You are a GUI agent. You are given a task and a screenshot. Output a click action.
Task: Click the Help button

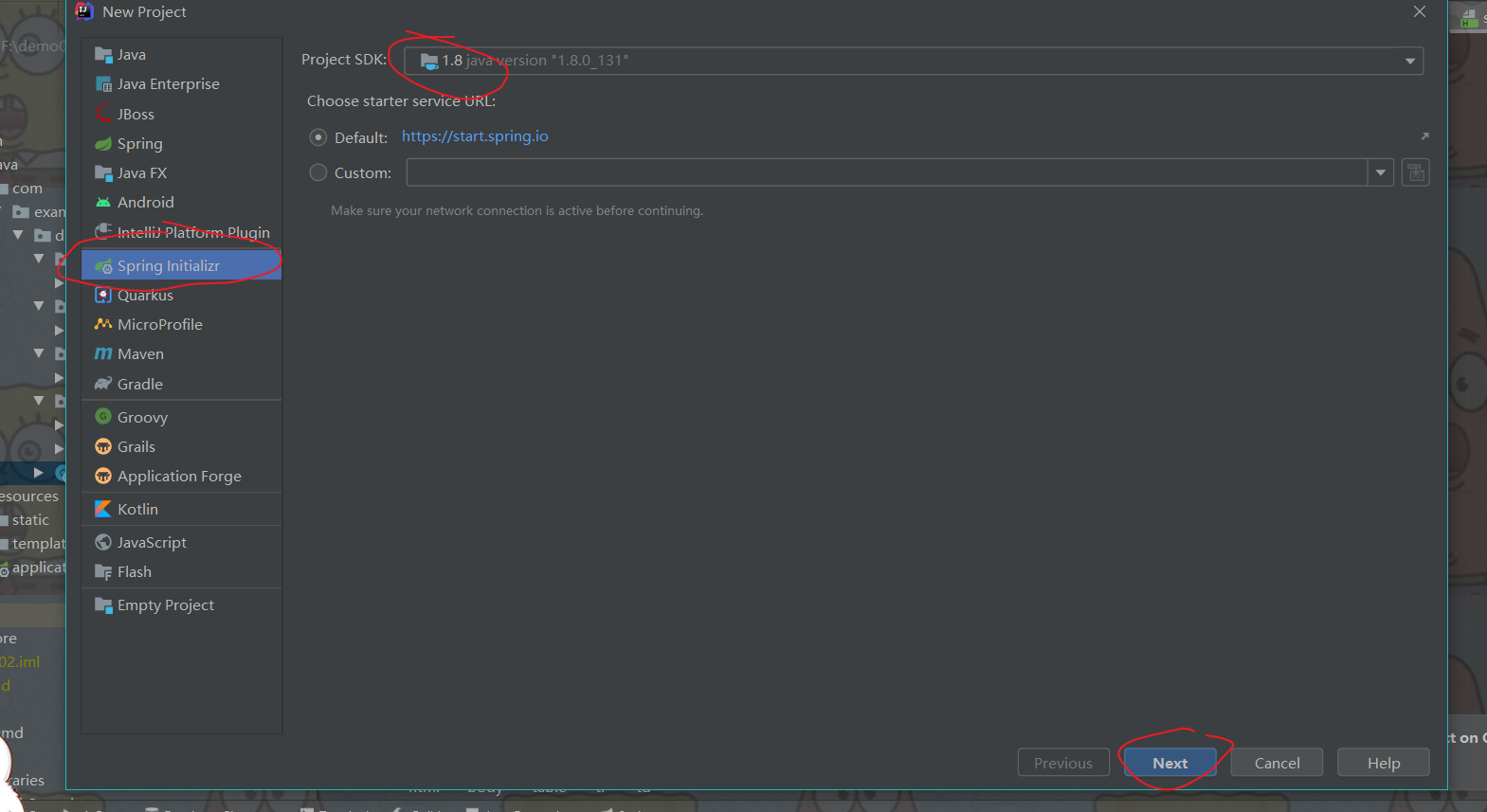coord(1383,763)
